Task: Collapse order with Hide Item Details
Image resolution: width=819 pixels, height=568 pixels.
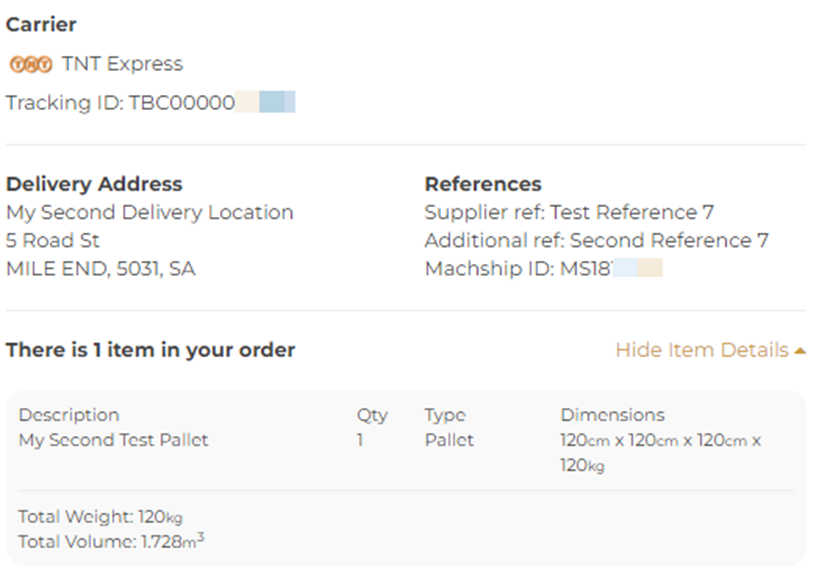Action: click(702, 350)
